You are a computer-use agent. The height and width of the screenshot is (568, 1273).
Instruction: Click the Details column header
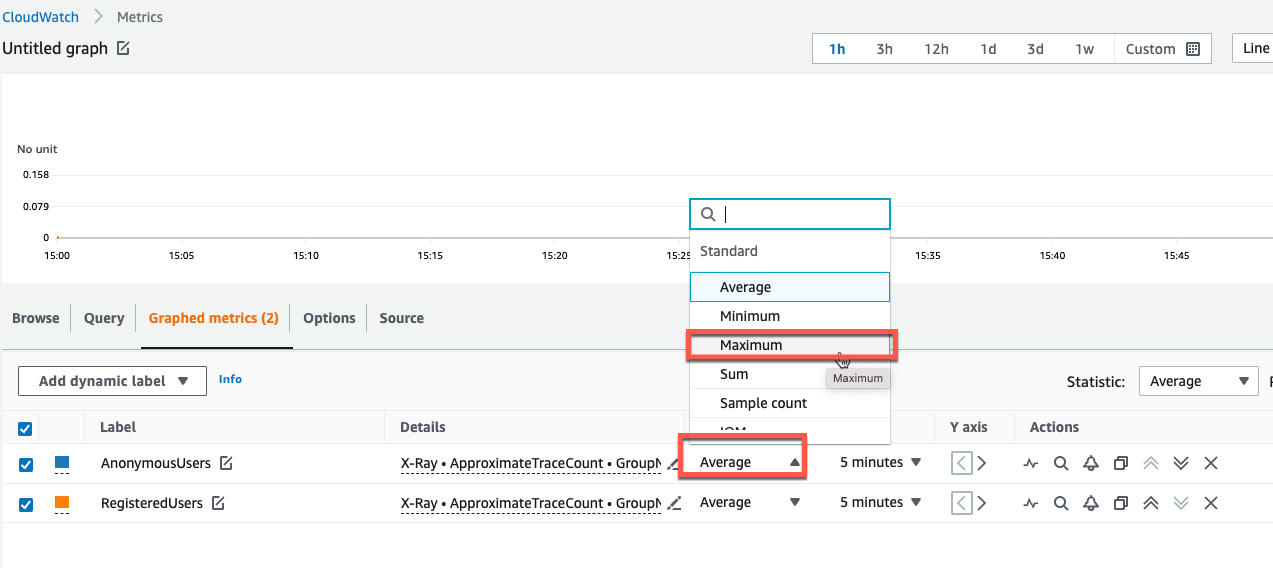422,427
